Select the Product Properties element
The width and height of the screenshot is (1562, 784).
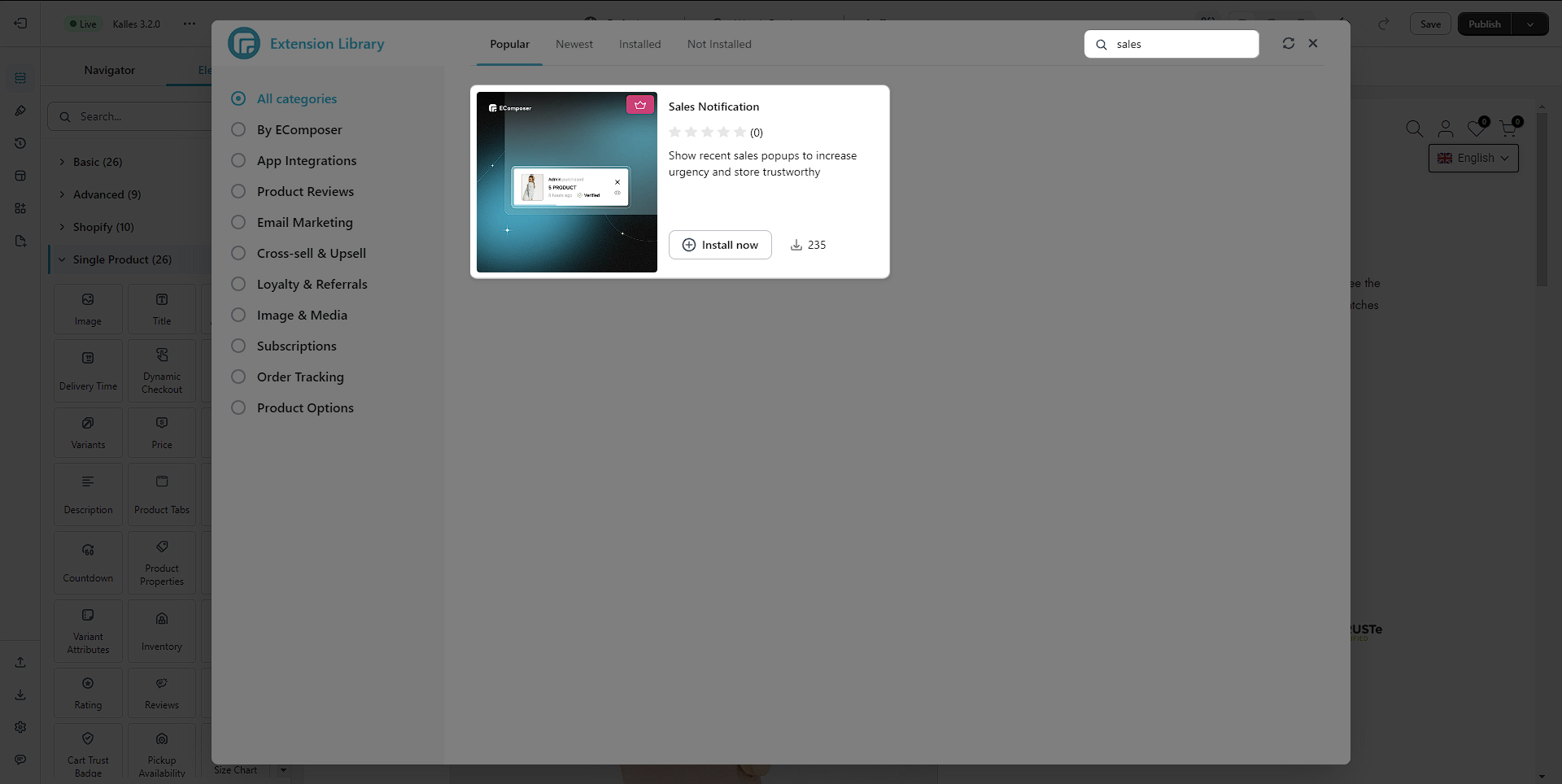[x=162, y=563]
